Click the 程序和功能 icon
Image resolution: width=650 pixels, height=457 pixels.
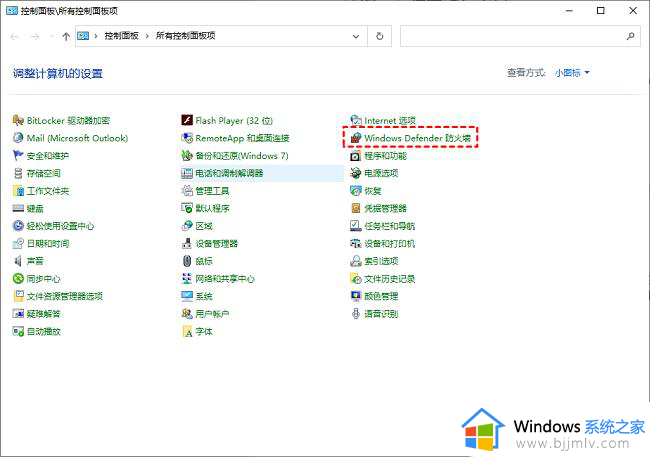[356, 156]
